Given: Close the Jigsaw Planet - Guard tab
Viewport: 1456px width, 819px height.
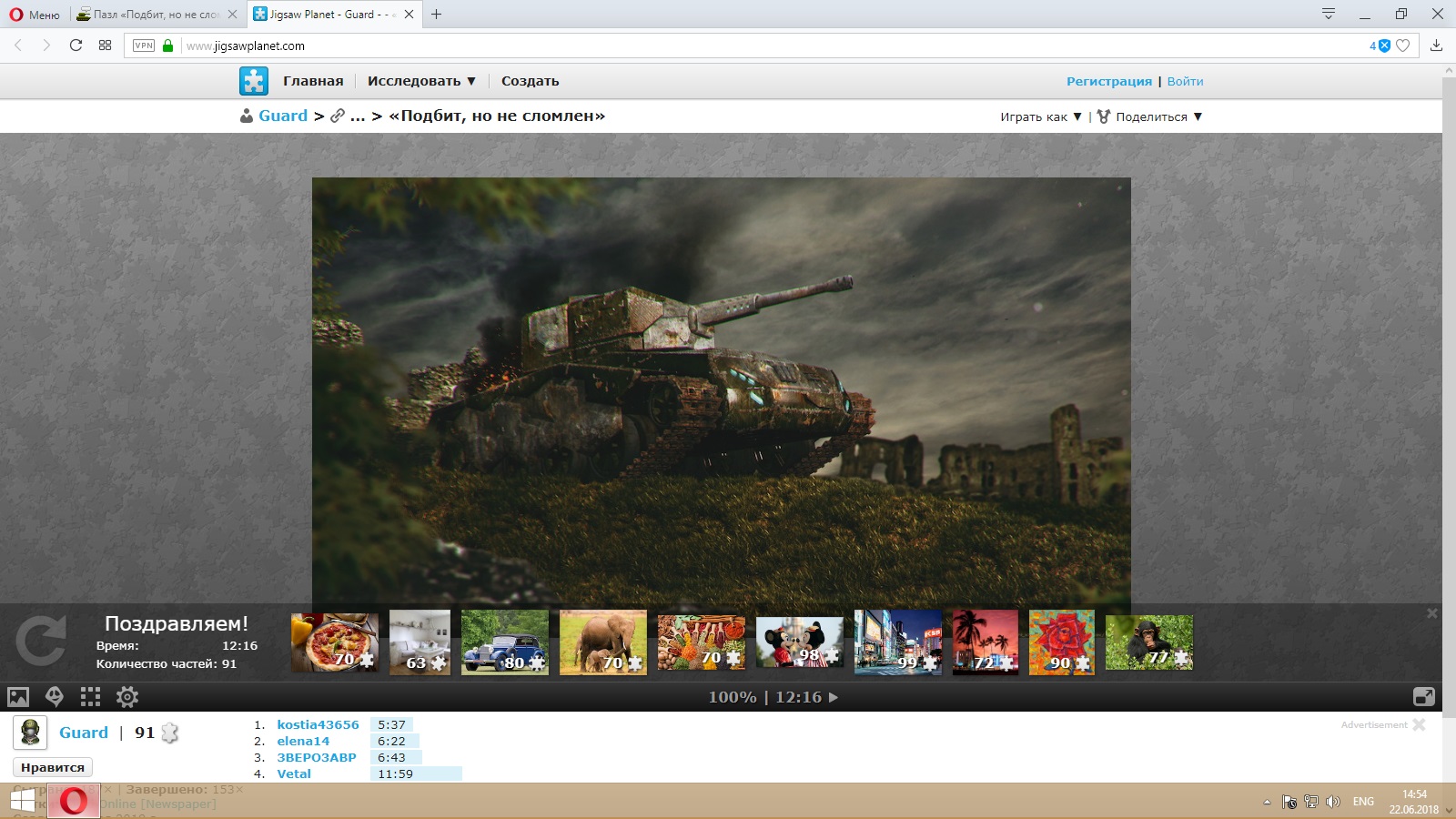Looking at the screenshot, I should tap(409, 15).
